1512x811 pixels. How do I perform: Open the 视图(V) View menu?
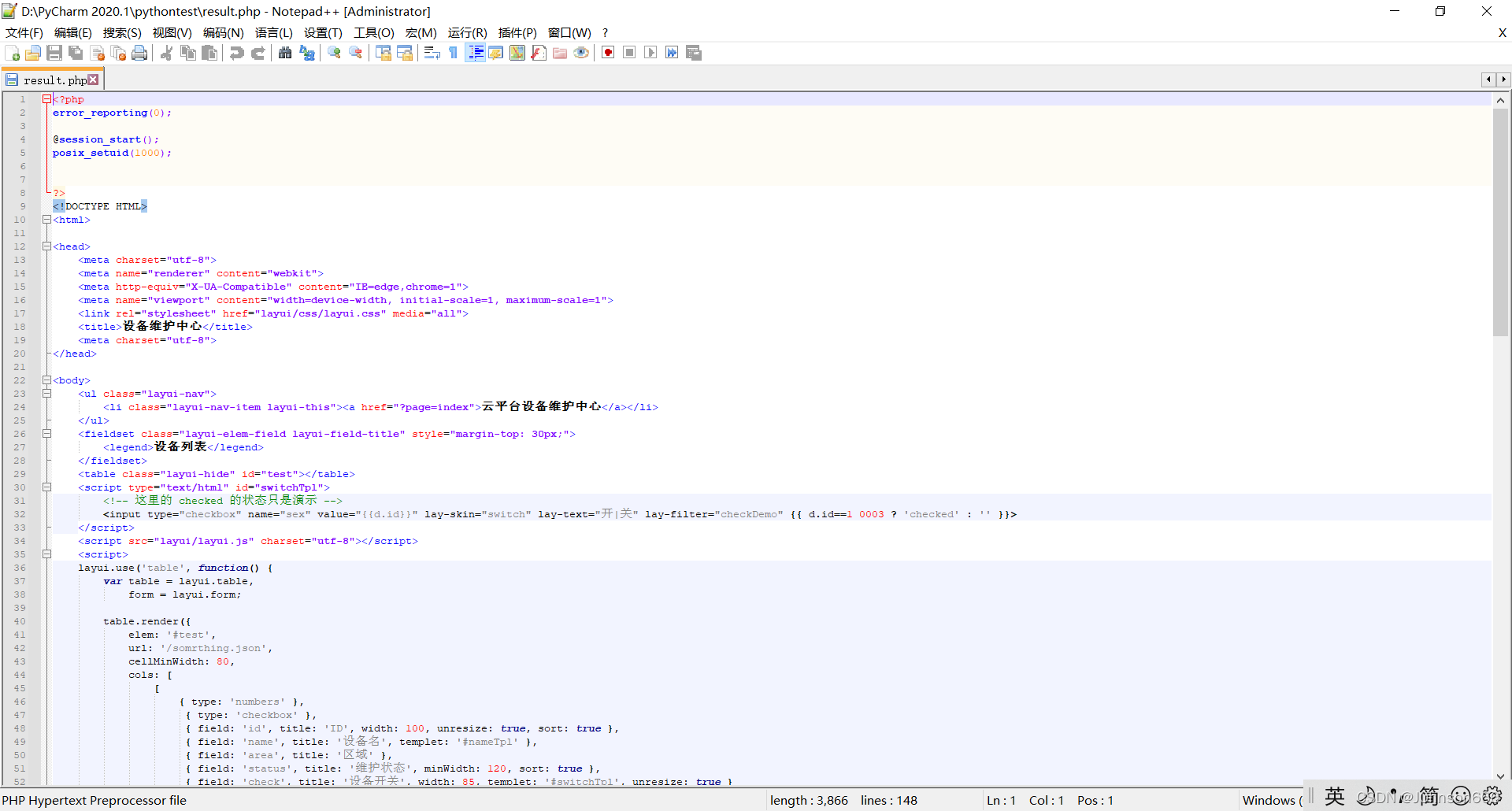click(x=172, y=32)
